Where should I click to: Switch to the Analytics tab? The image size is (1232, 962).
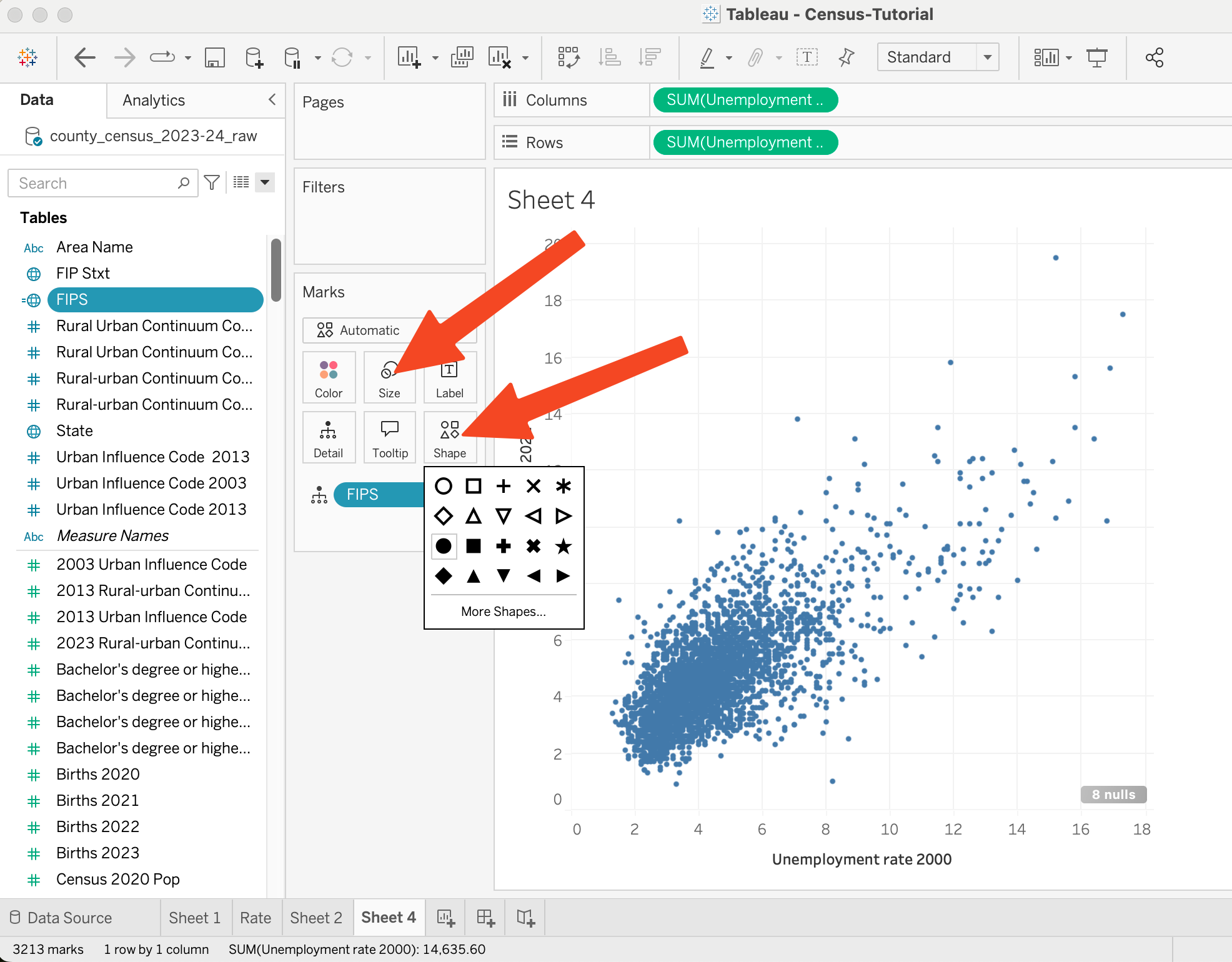(154, 100)
